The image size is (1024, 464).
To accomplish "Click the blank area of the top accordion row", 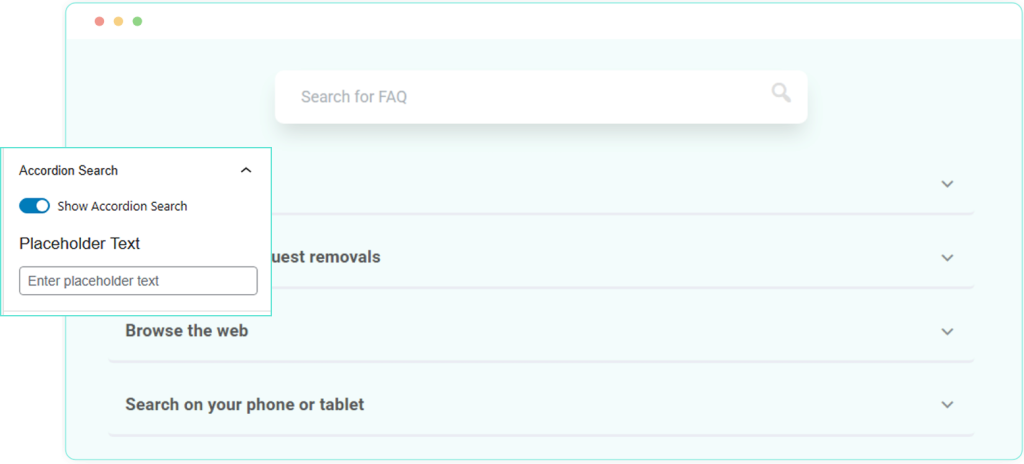I will (x=600, y=184).
